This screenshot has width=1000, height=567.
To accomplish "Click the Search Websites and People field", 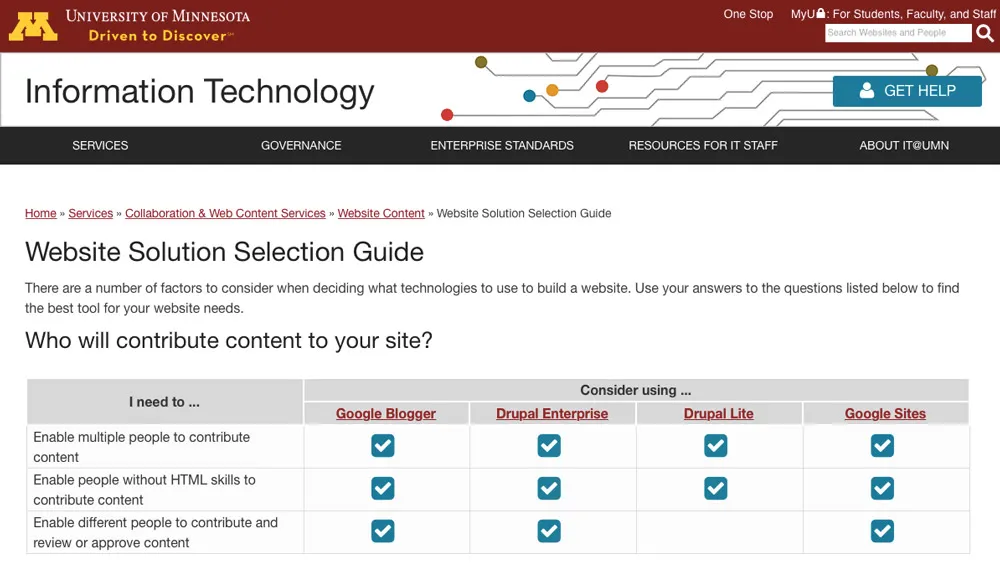I will click(x=898, y=33).
